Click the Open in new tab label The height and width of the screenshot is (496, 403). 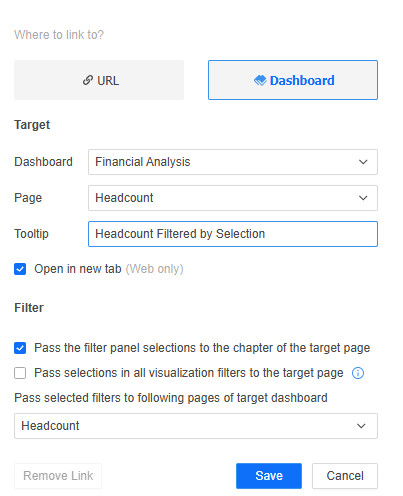[x=78, y=269]
